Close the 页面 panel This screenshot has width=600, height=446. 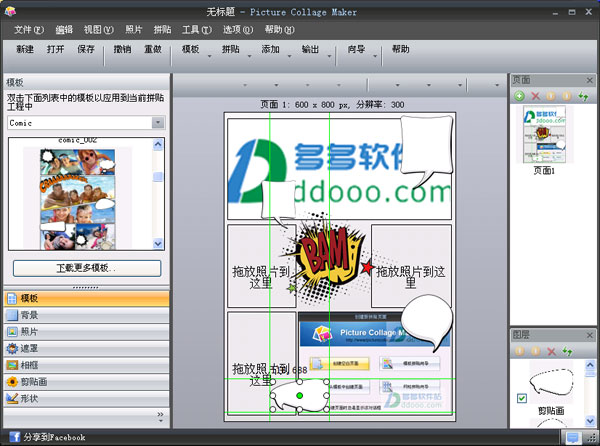[x=589, y=80]
